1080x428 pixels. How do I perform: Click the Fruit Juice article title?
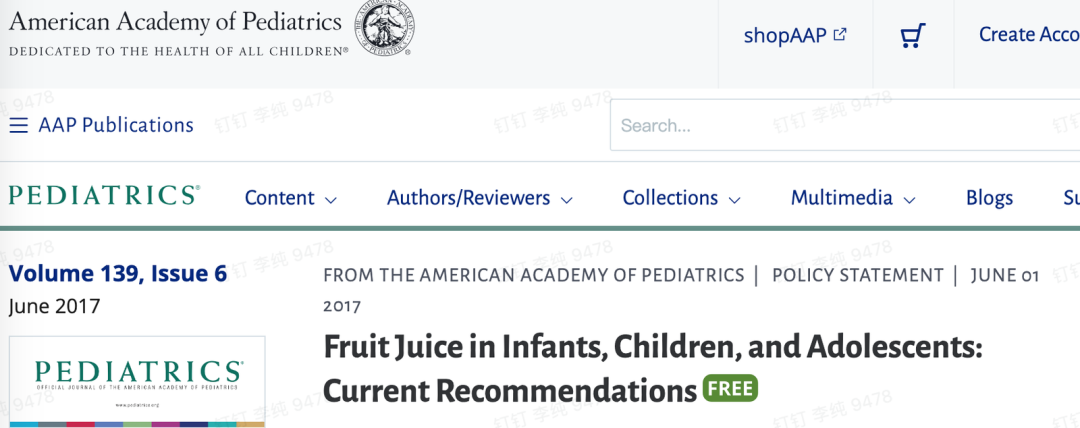652,369
